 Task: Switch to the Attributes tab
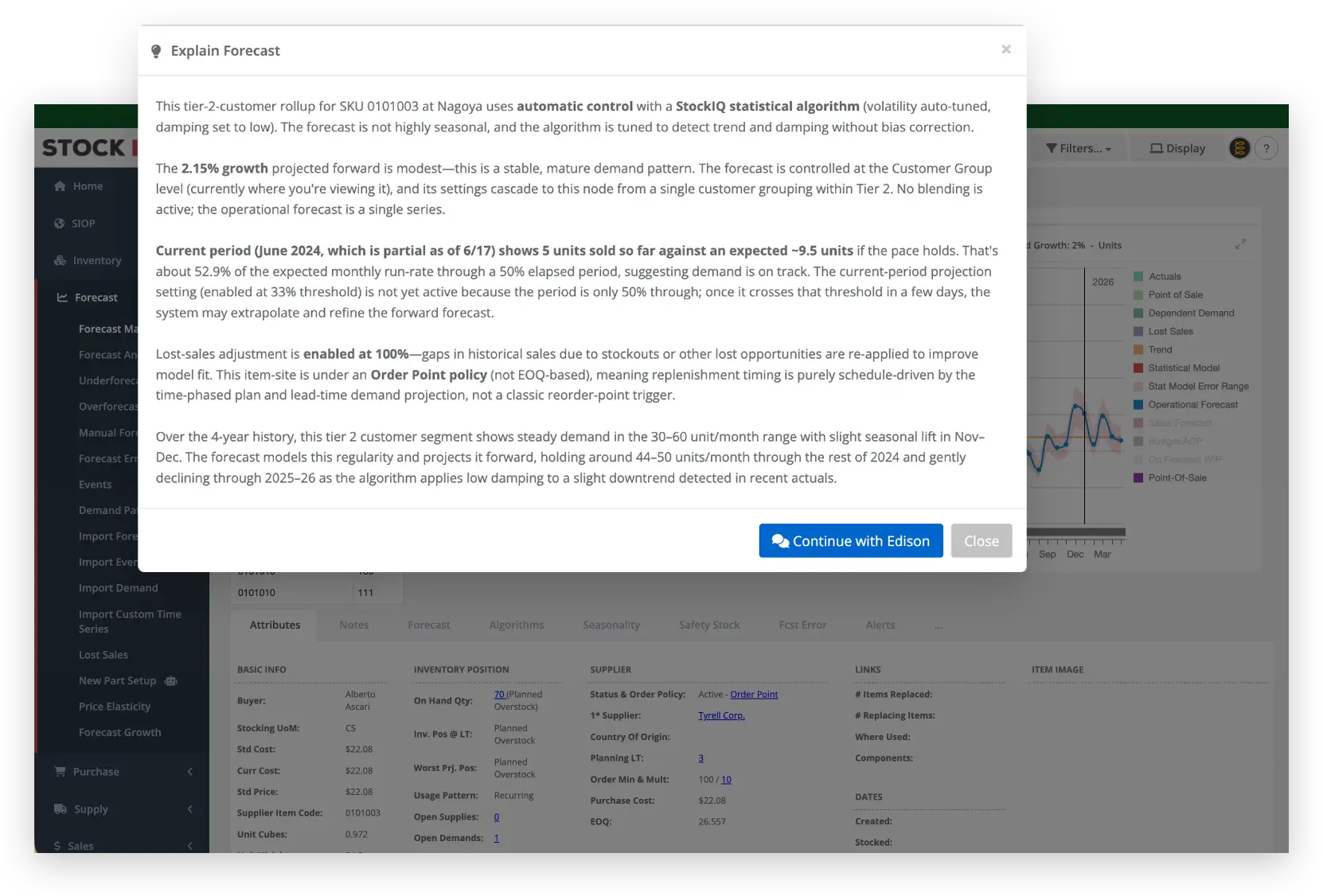tap(275, 625)
